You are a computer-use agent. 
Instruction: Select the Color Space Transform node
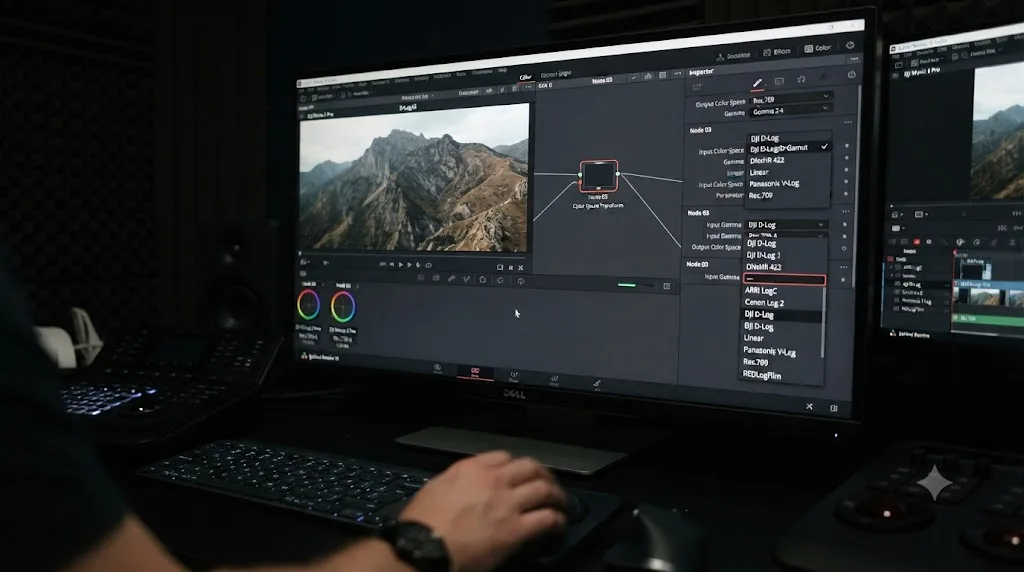[599, 176]
